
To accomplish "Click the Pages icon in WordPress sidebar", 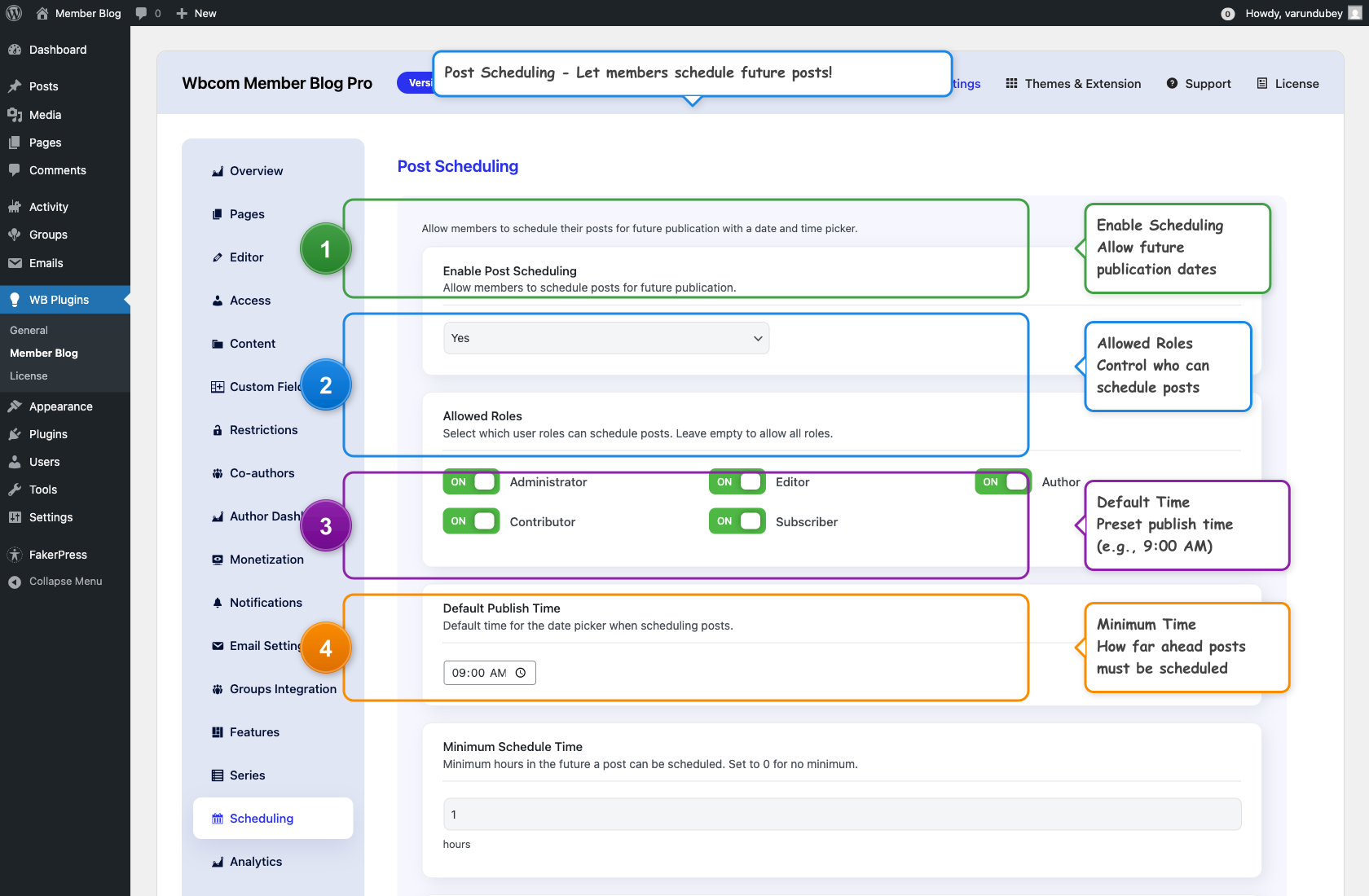I will pyautogui.click(x=15, y=143).
